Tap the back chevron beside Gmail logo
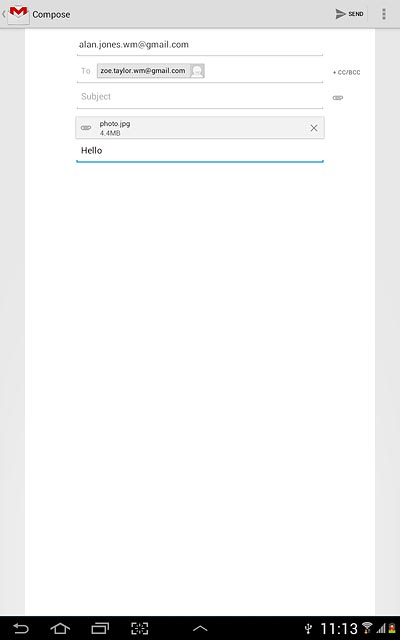Screen dimensions: 400x640 pos(4,14)
